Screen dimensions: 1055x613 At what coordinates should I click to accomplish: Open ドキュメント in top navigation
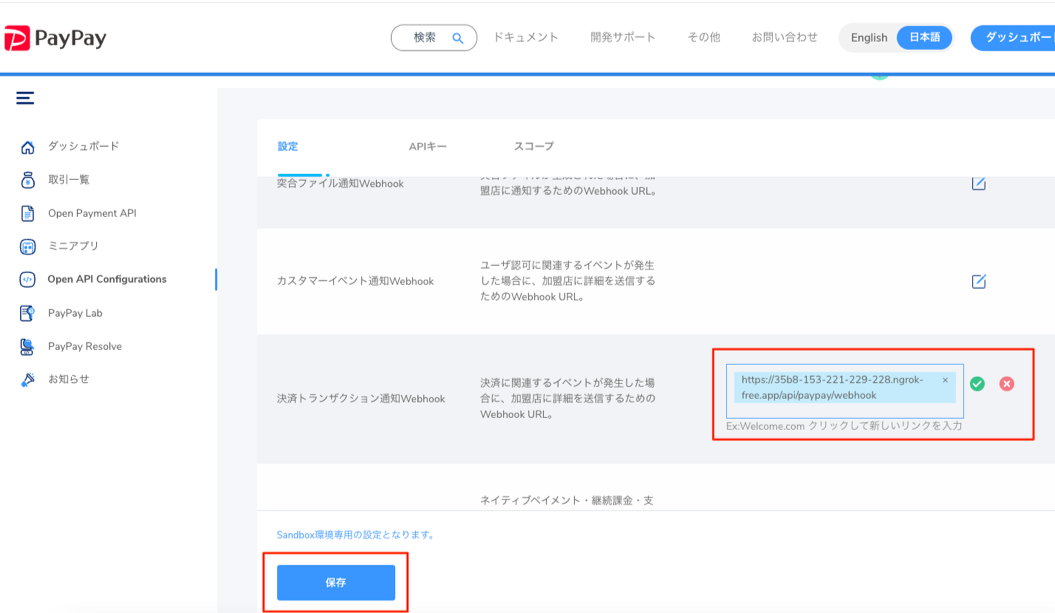coord(526,38)
